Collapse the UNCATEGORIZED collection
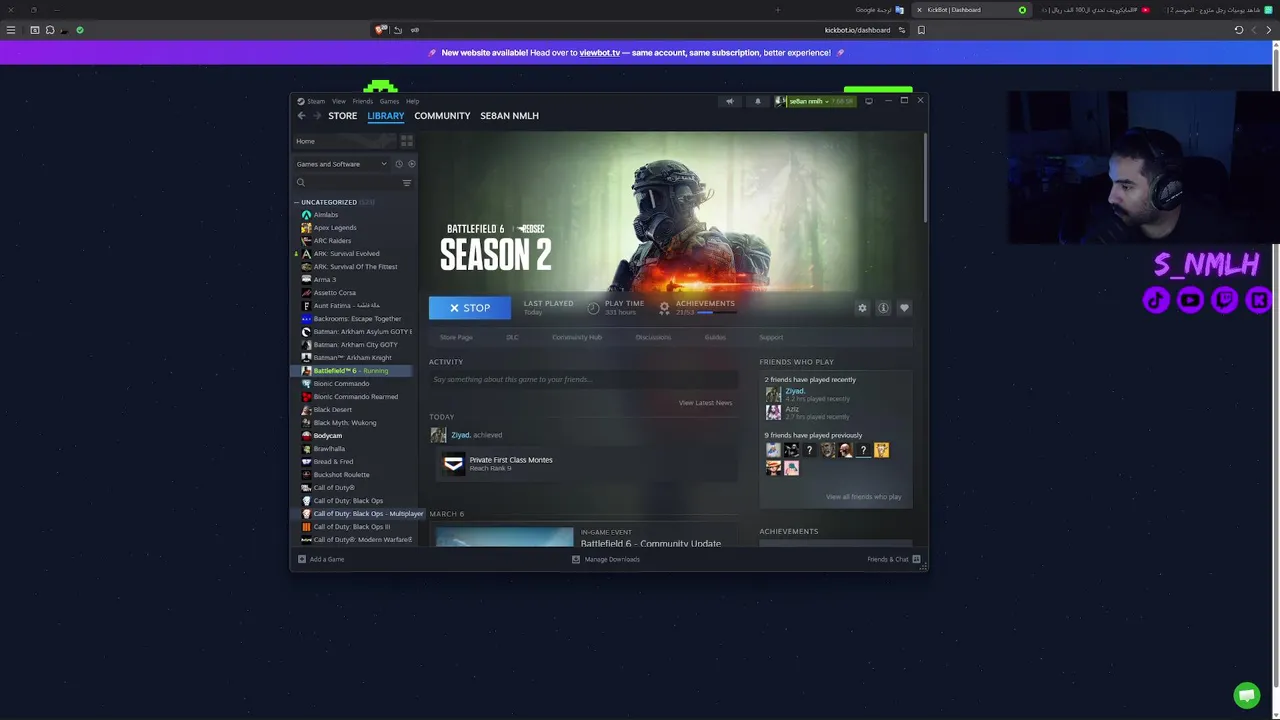 (x=296, y=202)
